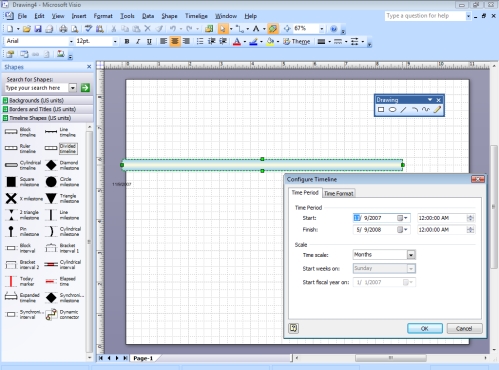499x370 pixels.
Task: Confirm with the OK button
Action: 425,328
